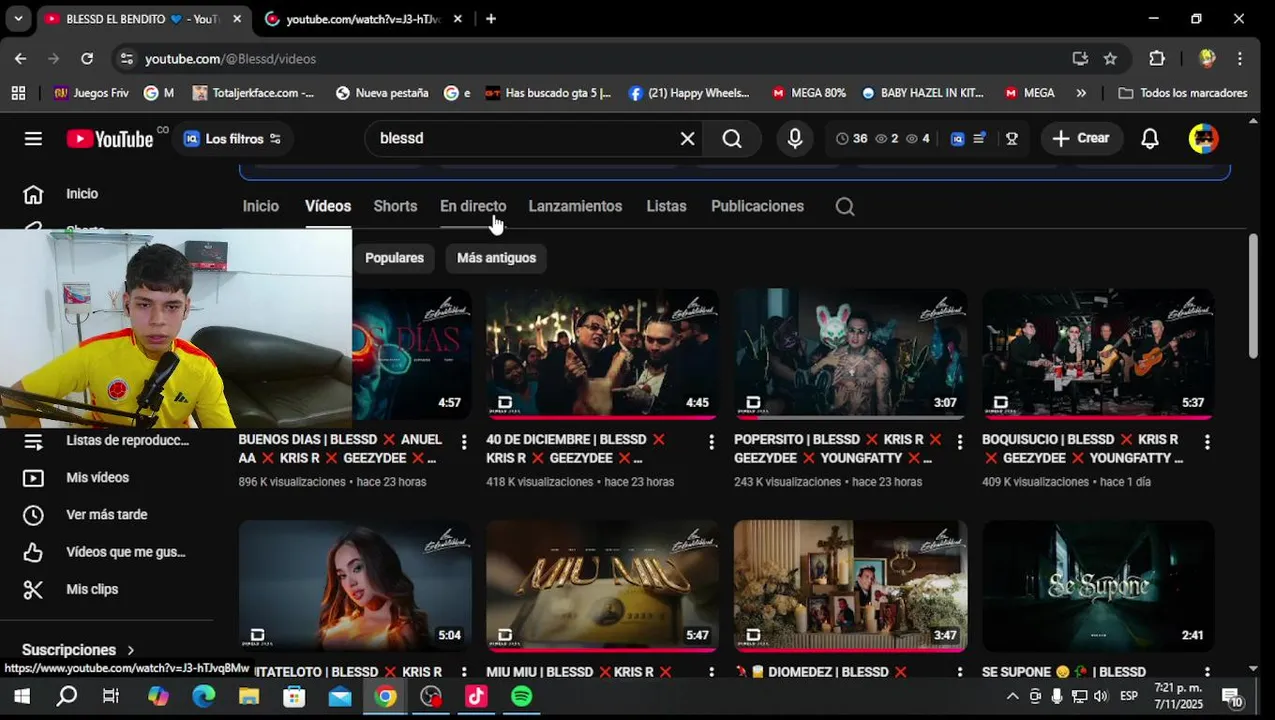The width and height of the screenshot is (1275, 720).
Task: Click the Inicio home icon in sidebar
Action: pos(33,194)
